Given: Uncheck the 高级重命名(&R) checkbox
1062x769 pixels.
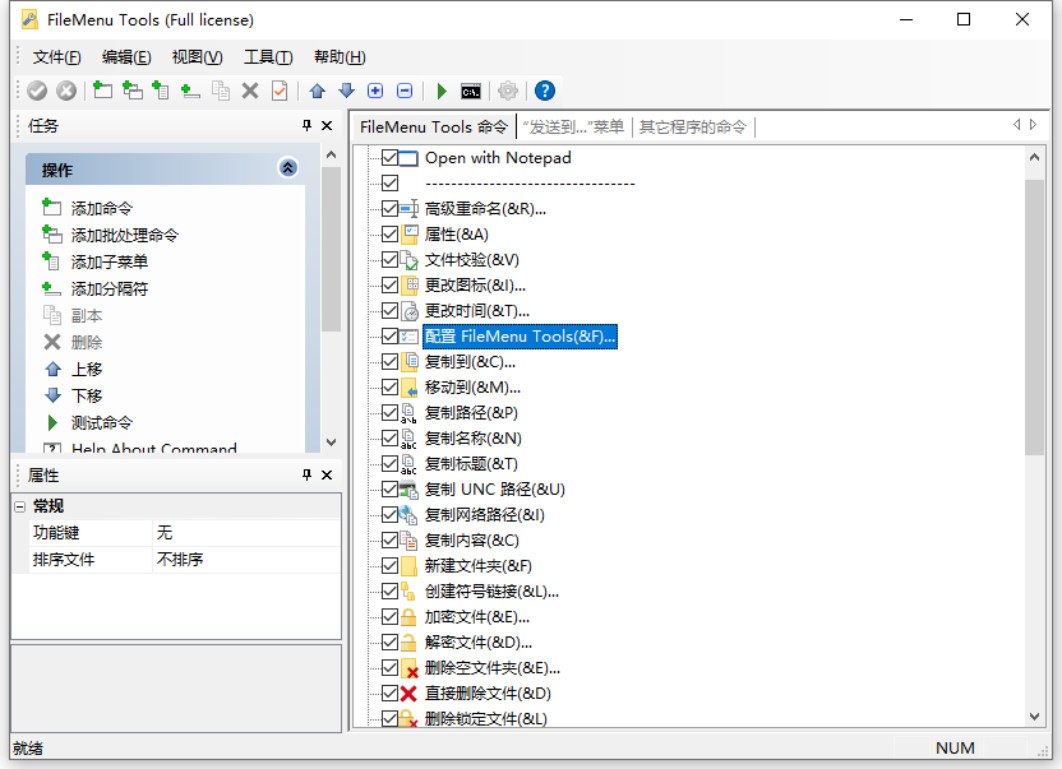Looking at the screenshot, I should tap(389, 209).
